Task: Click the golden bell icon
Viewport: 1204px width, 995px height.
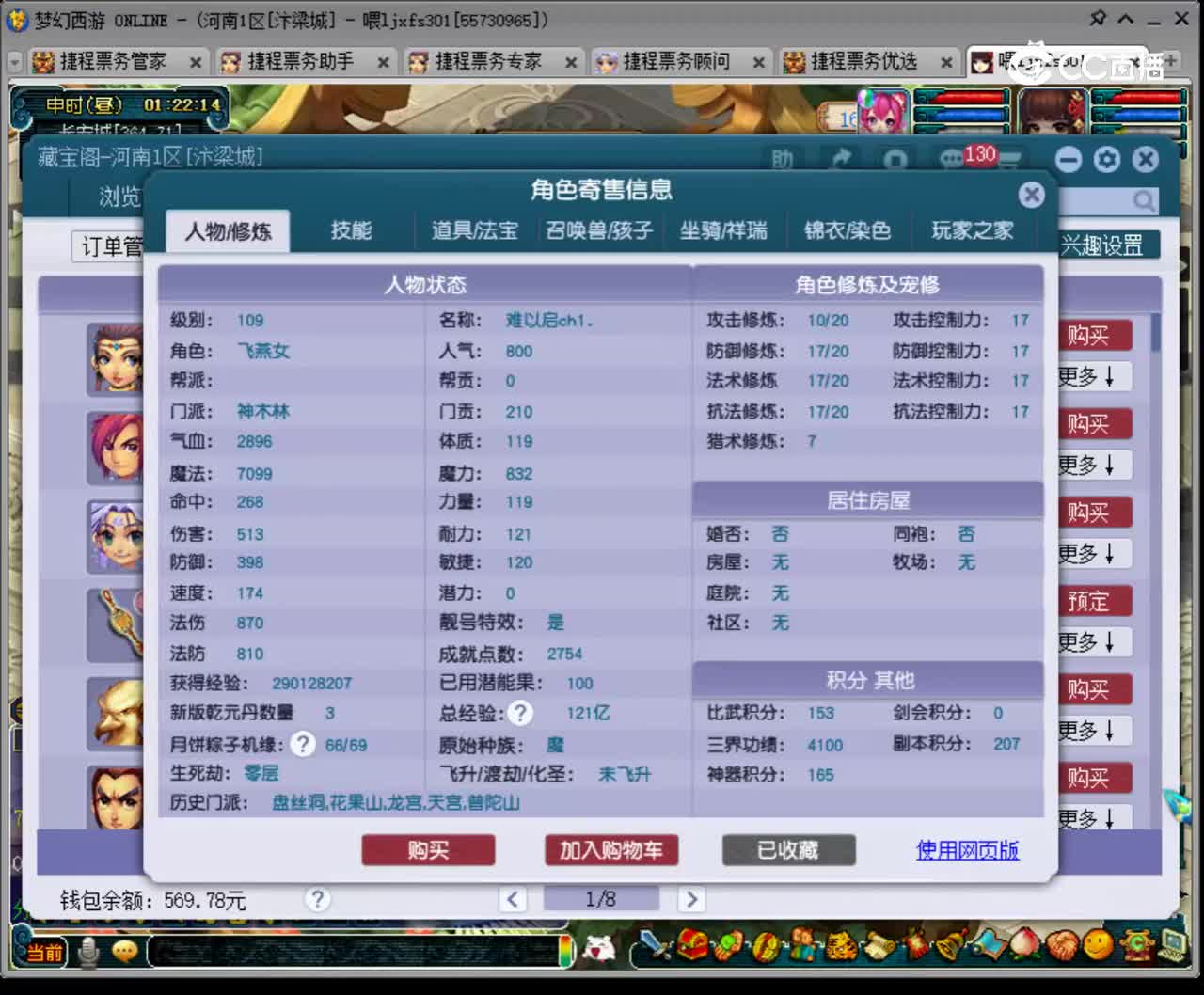Action: tap(953, 944)
